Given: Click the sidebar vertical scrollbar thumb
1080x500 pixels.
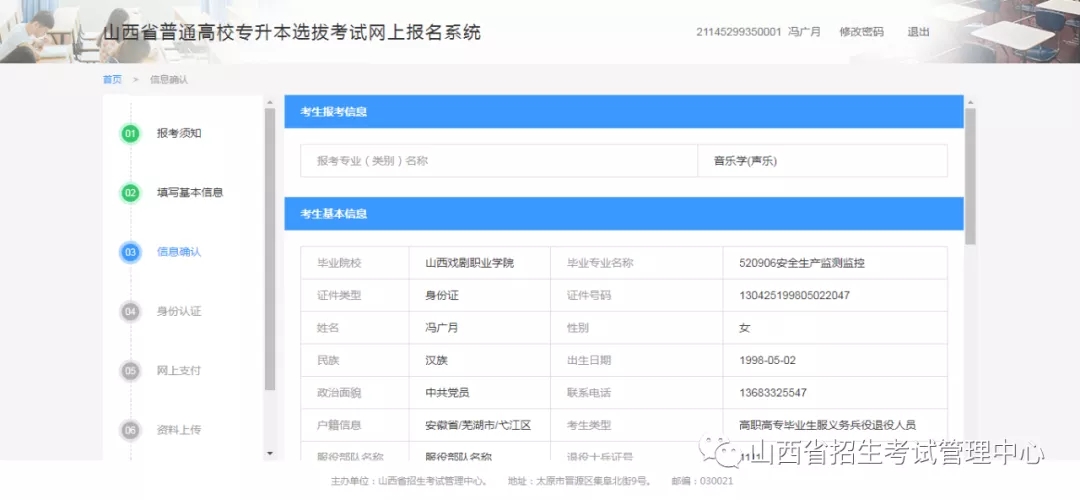Looking at the screenshot, I should pos(269,249).
